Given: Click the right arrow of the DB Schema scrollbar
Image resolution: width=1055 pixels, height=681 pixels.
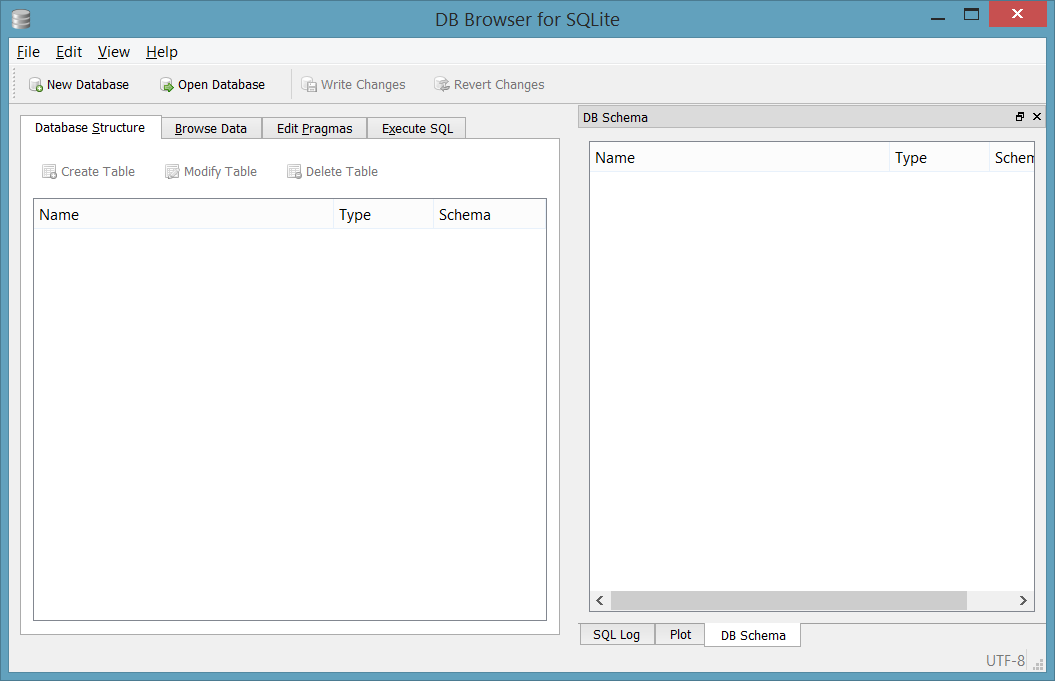Looking at the screenshot, I should [x=1023, y=600].
